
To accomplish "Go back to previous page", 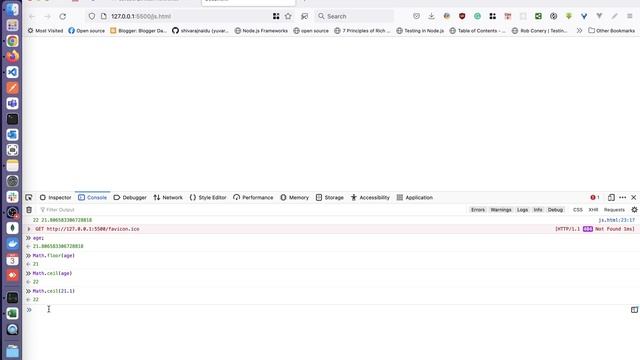I will [x=32, y=16].
